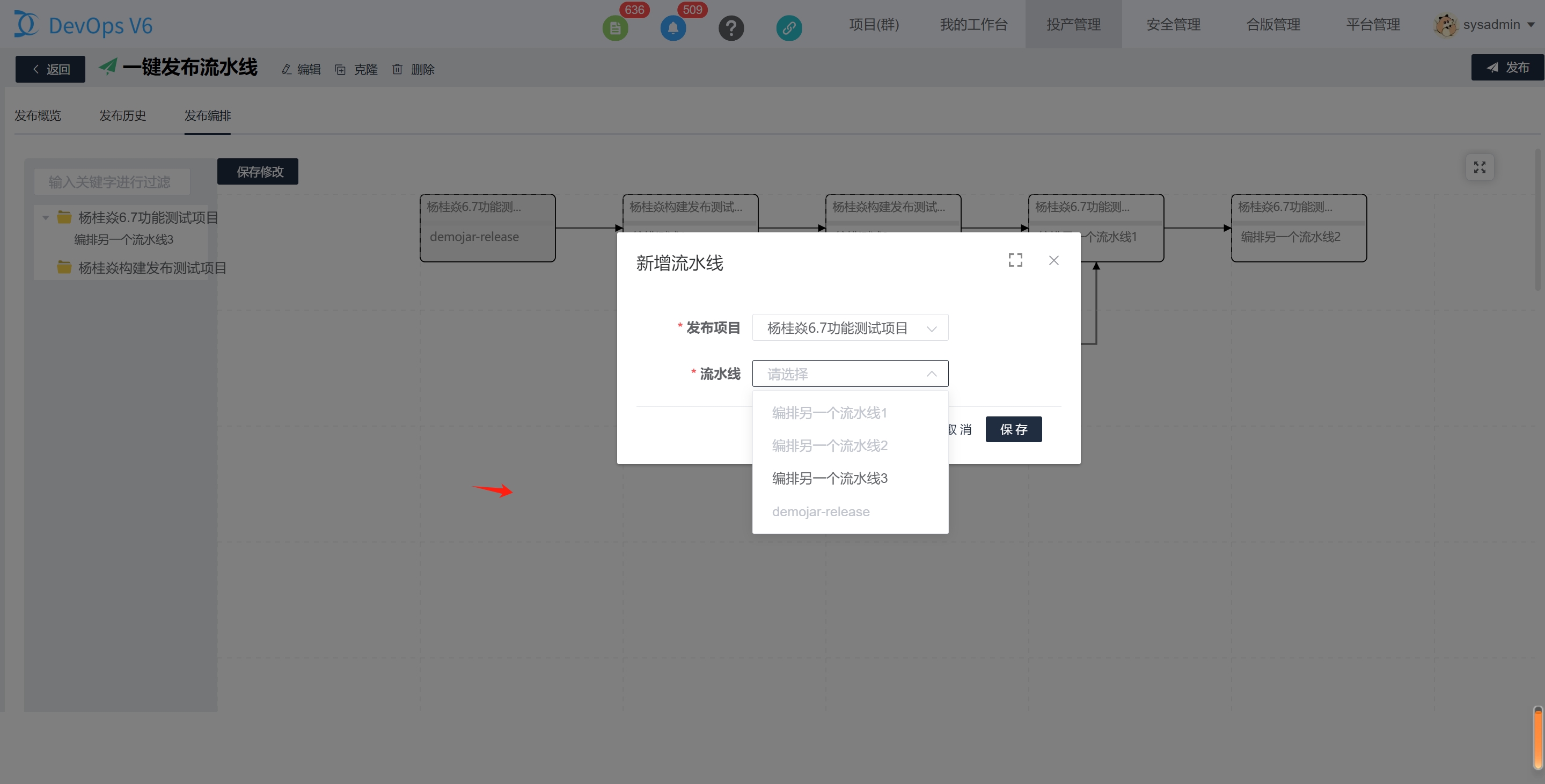
Task: Click the 克隆 clone icon
Action: tap(340, 70)
